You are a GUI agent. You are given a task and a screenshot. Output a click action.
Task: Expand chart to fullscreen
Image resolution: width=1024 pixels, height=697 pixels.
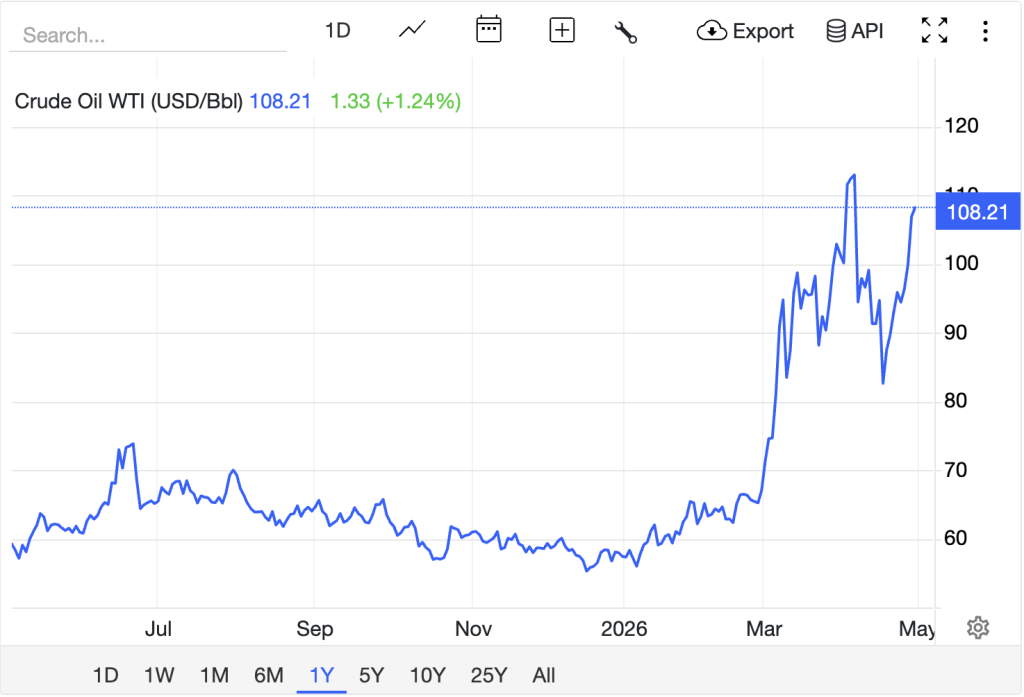(x=935, y=31)
